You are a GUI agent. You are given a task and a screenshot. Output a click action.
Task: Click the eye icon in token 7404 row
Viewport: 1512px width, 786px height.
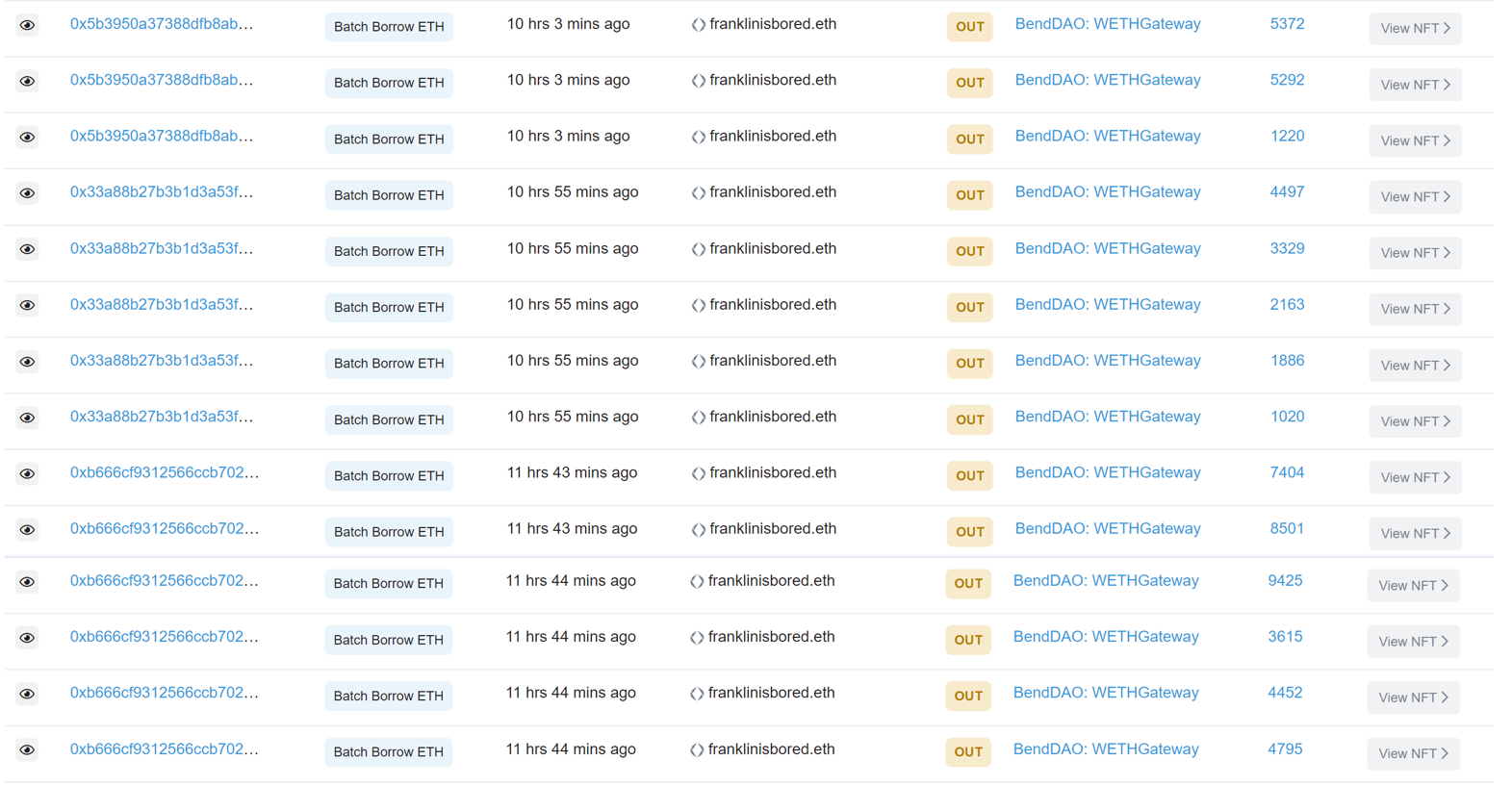[27, 474]
